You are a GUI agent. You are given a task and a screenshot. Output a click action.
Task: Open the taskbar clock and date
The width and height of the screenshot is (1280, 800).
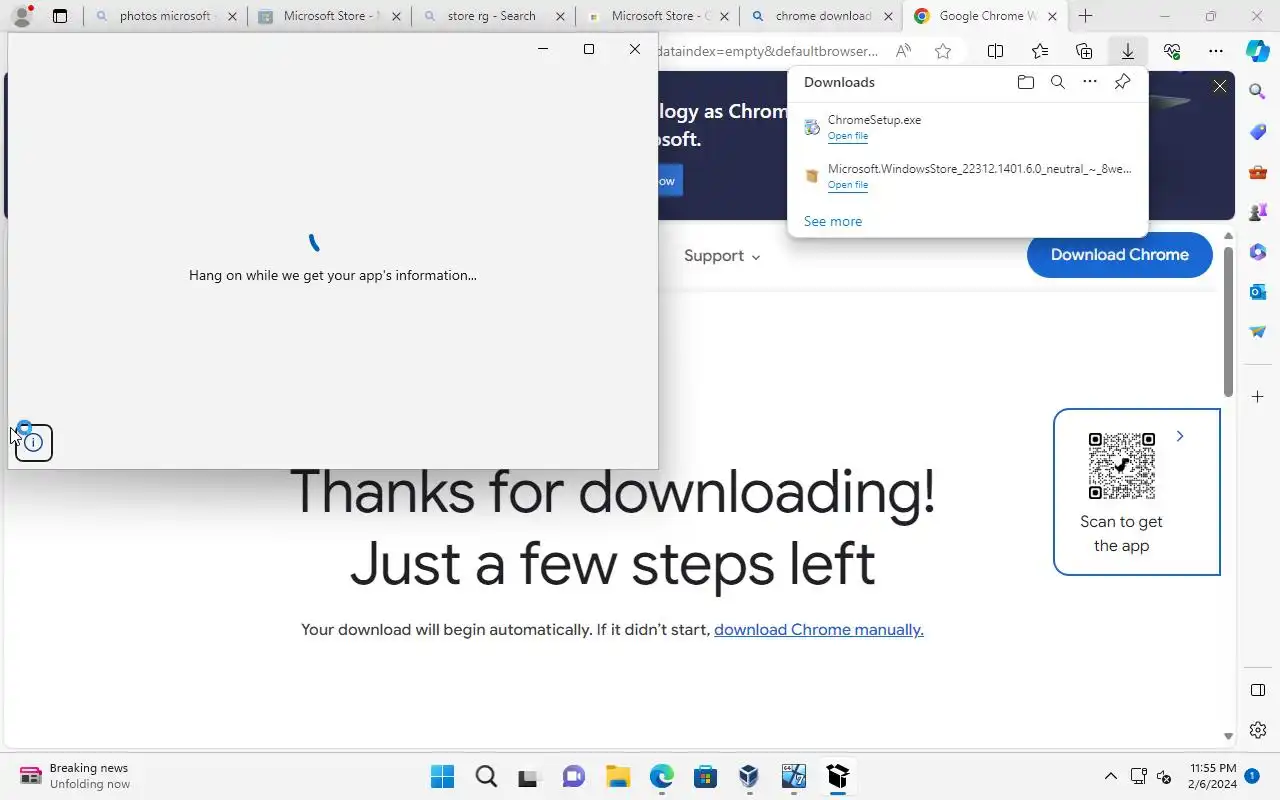[x=1212, y=777]
